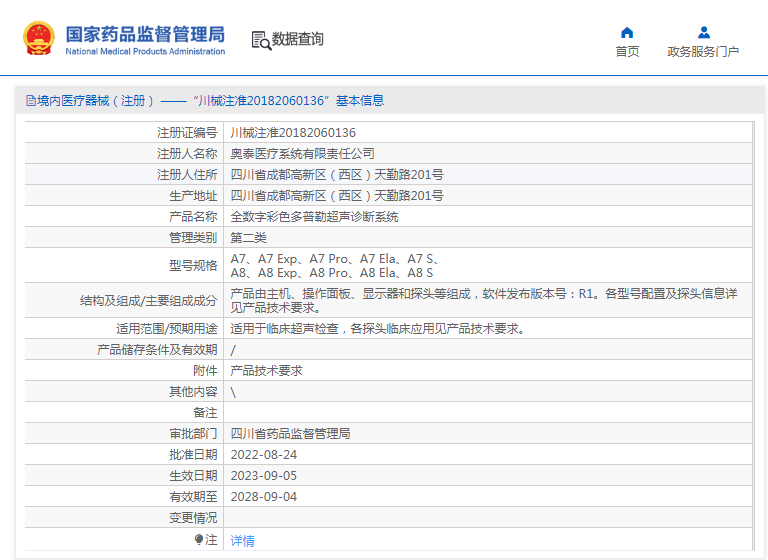Open the 政务服务门户 text link
The height and width of the screenshot is (560, 768).
tap(703, 52)
